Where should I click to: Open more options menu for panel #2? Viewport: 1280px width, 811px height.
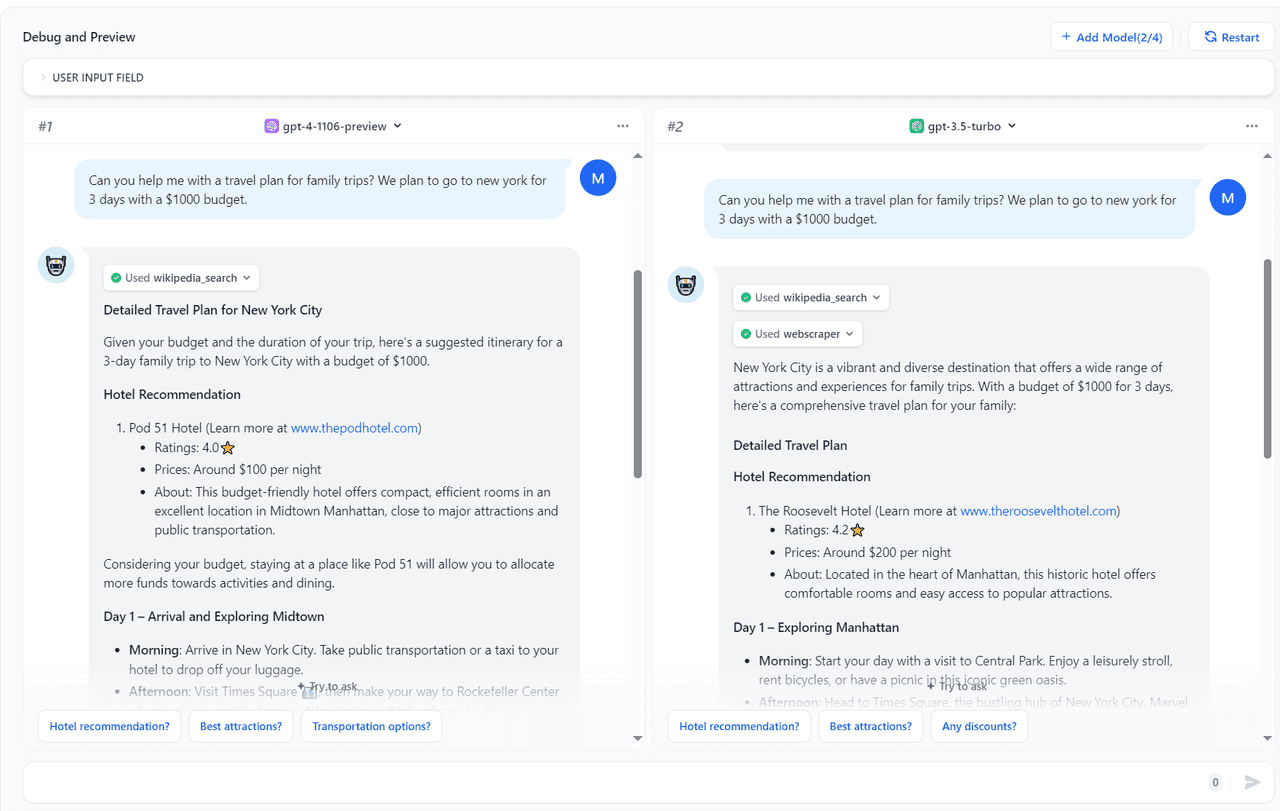1252,126
